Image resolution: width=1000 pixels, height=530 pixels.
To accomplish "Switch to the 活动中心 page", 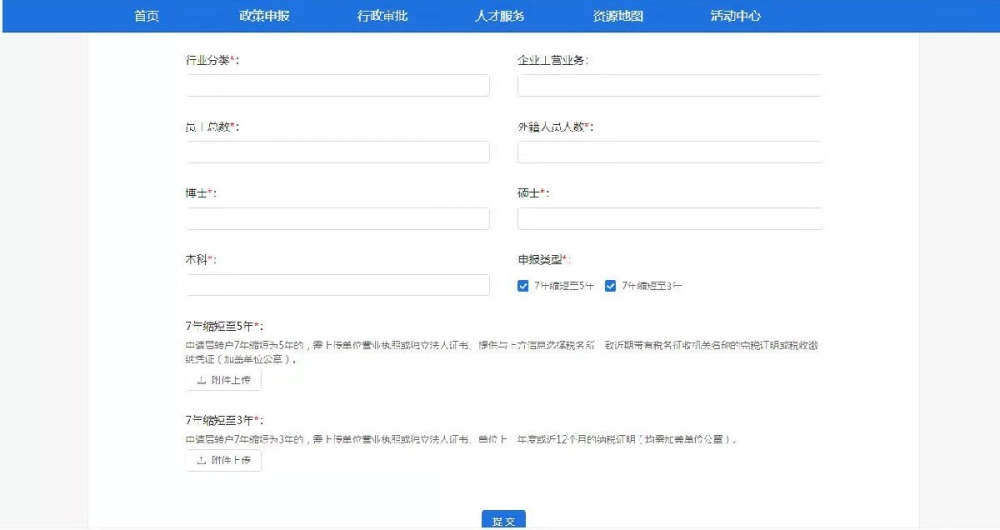I will [x=735, y=16].
